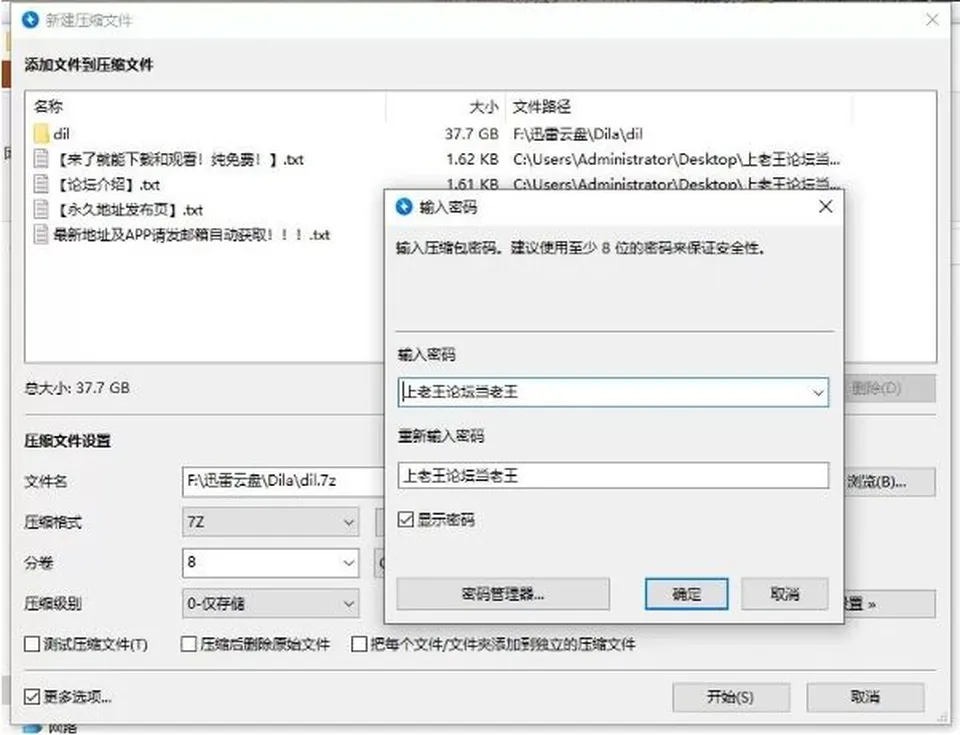The image size is (960, 735).
Task: Click the 37.7 GB size cell of dil
Action: click(x=471, y=134)
